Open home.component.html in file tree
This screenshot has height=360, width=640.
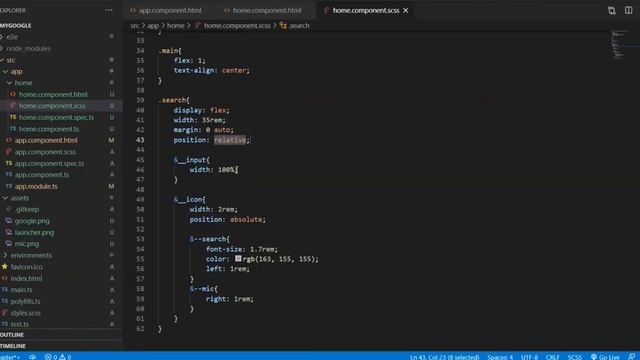[x=53, y=94]
